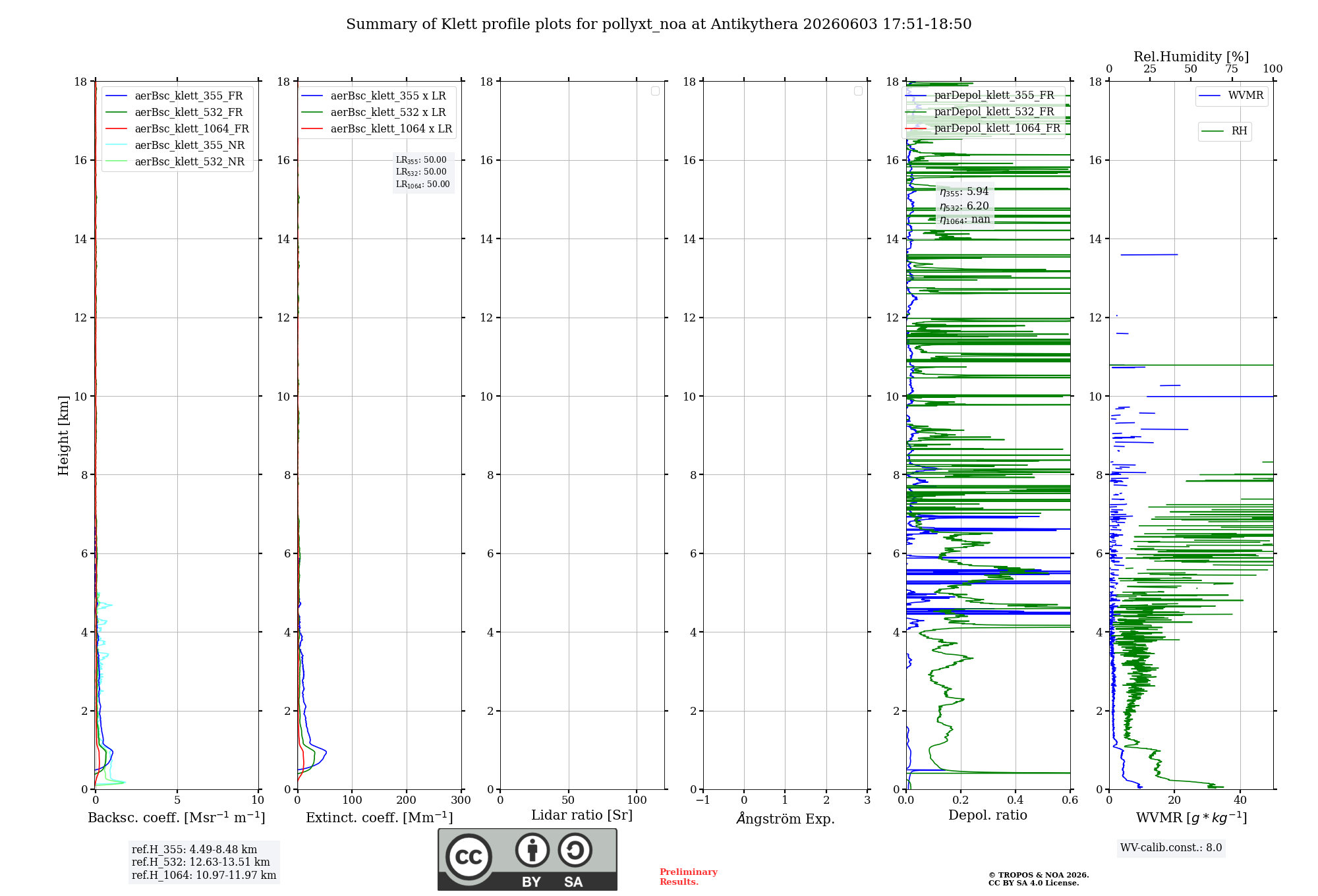Click the BY attribution person icon
This screenshot has height=896, width=1318.
(532, 850)
